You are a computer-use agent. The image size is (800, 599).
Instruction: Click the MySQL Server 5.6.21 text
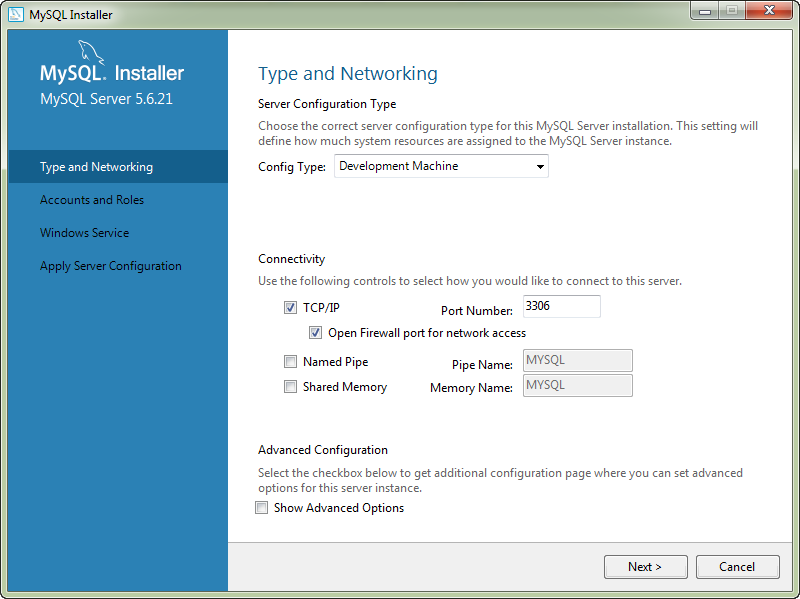click(x=106, y=99)
